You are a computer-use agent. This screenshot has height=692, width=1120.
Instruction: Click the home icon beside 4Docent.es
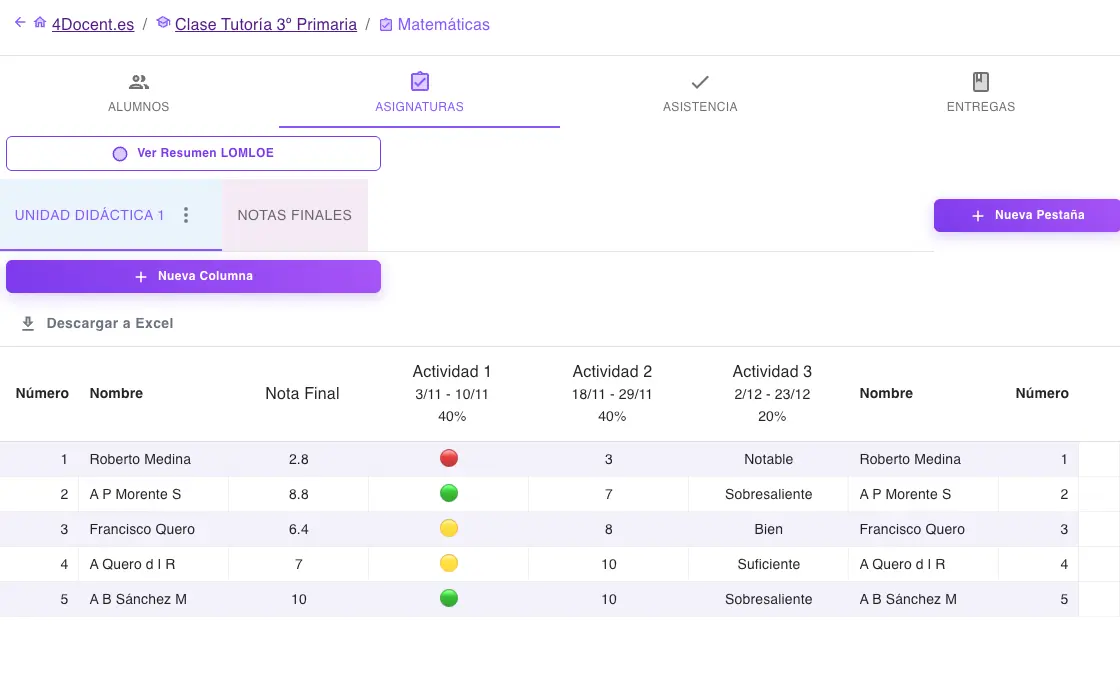40,23
